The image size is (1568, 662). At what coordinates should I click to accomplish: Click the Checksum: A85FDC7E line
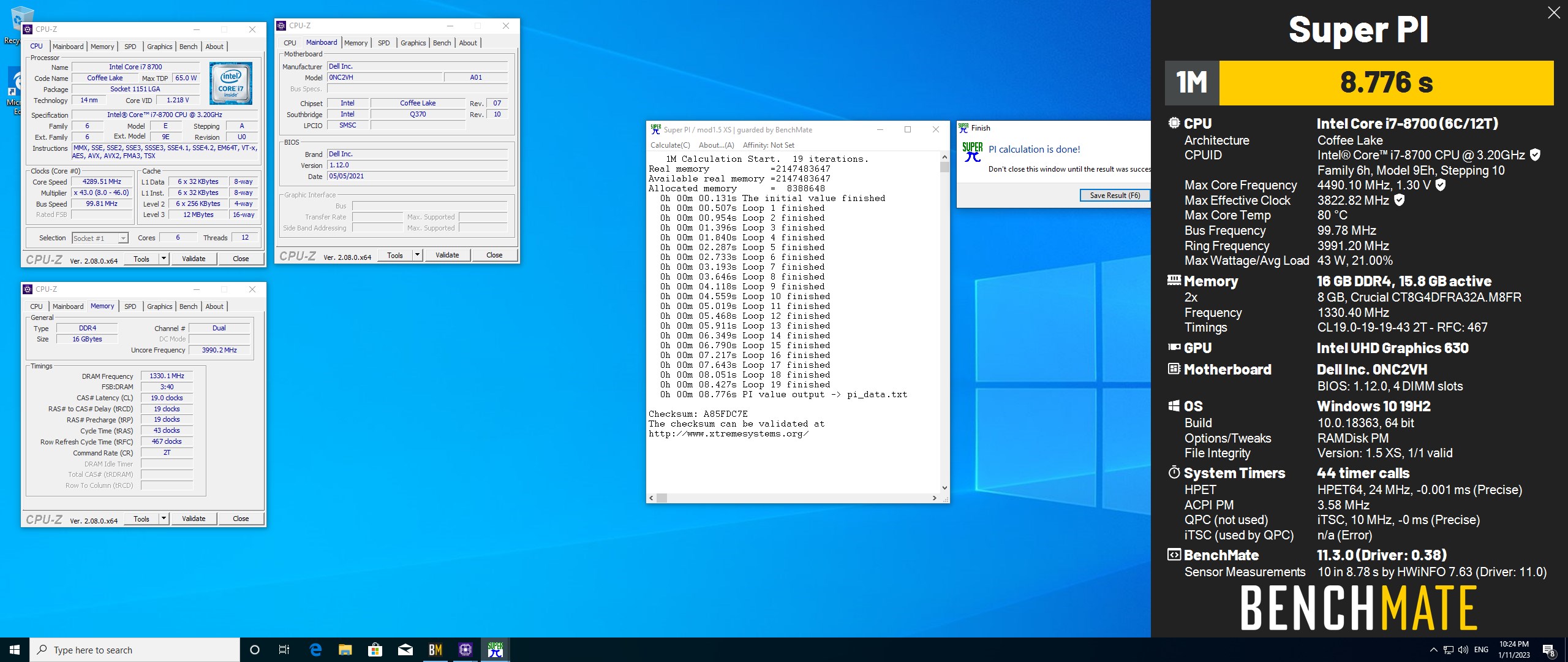(x=698, y=414)
